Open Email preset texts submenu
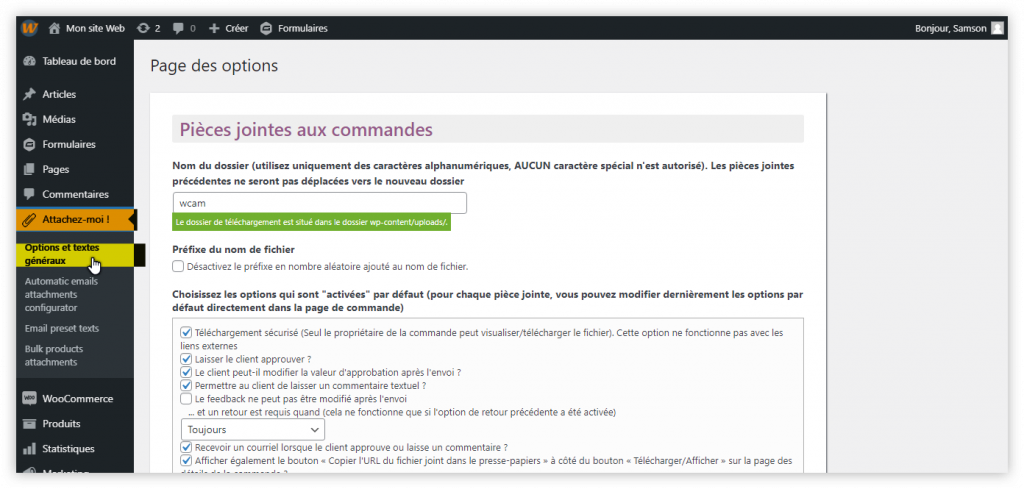Viewport: 1024px width, 489px height. click(x=62, y=328)
